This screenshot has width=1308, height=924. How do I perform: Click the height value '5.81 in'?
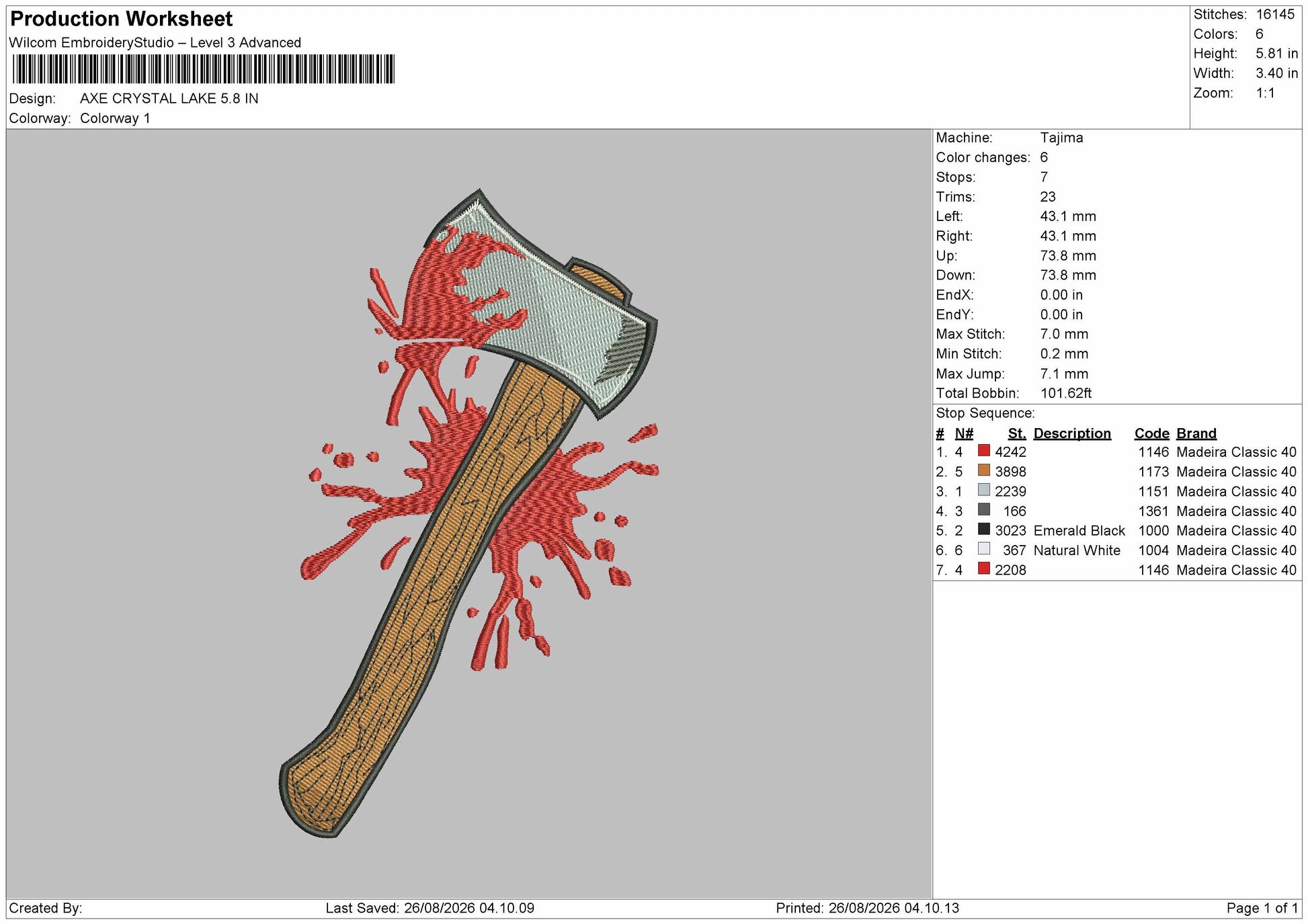coord(1276,54)
